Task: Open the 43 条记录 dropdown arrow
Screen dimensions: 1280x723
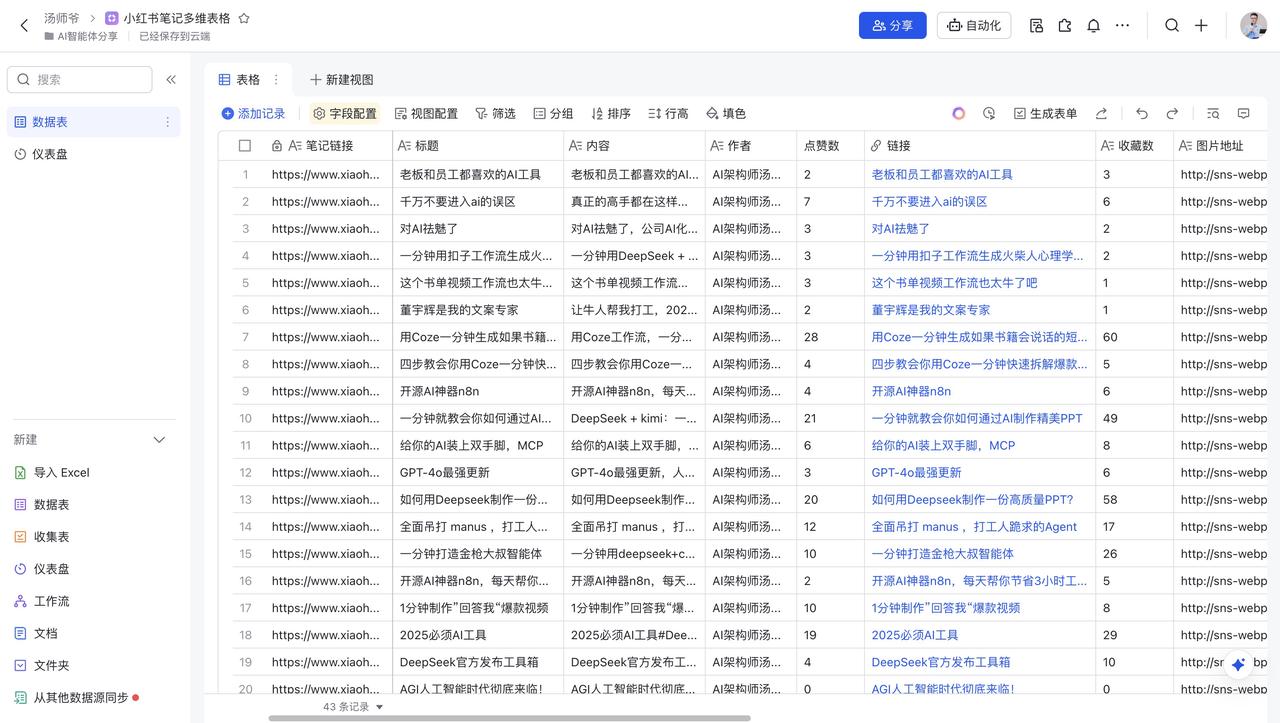Action: (x=379, y=707)
